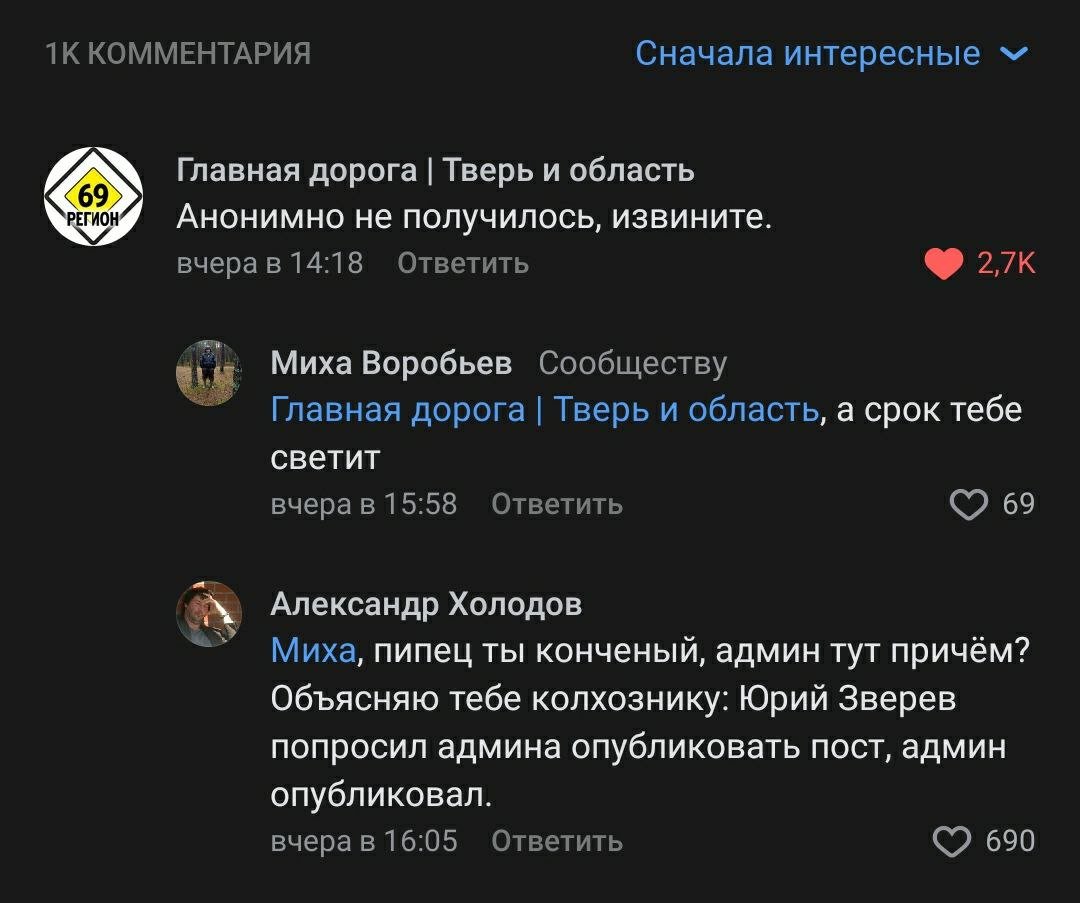The height and width of the screenshot is (903, 1080).
Task: Reply to Александр Холодов's comment via 'Ответить'
Action: click(x=557, y=842)
